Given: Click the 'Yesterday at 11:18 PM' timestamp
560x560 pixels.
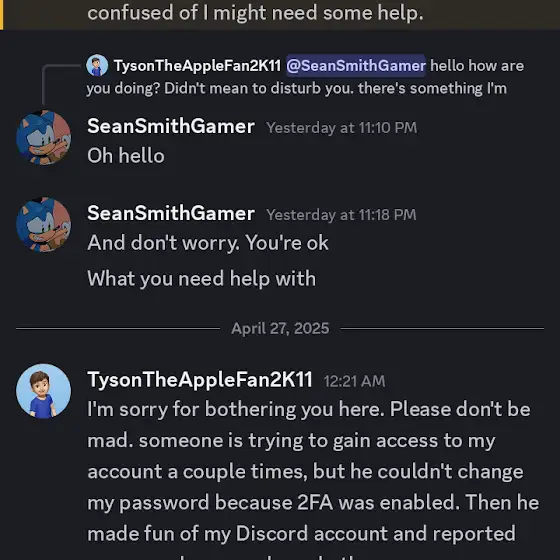Looking at the screenshot, I should pyautogui.click(x=341, y=215).
